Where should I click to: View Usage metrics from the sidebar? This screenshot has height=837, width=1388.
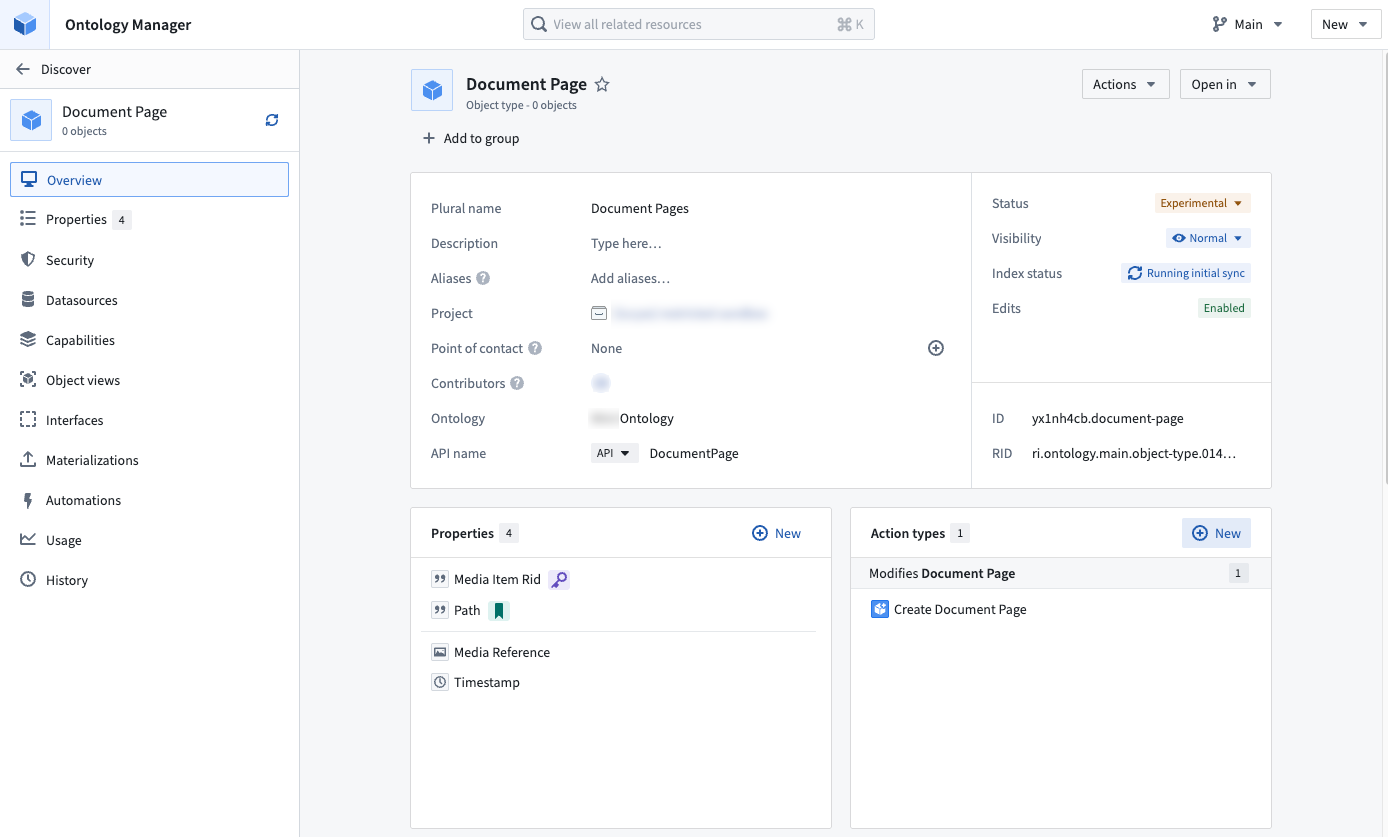[x=63, y=540]
